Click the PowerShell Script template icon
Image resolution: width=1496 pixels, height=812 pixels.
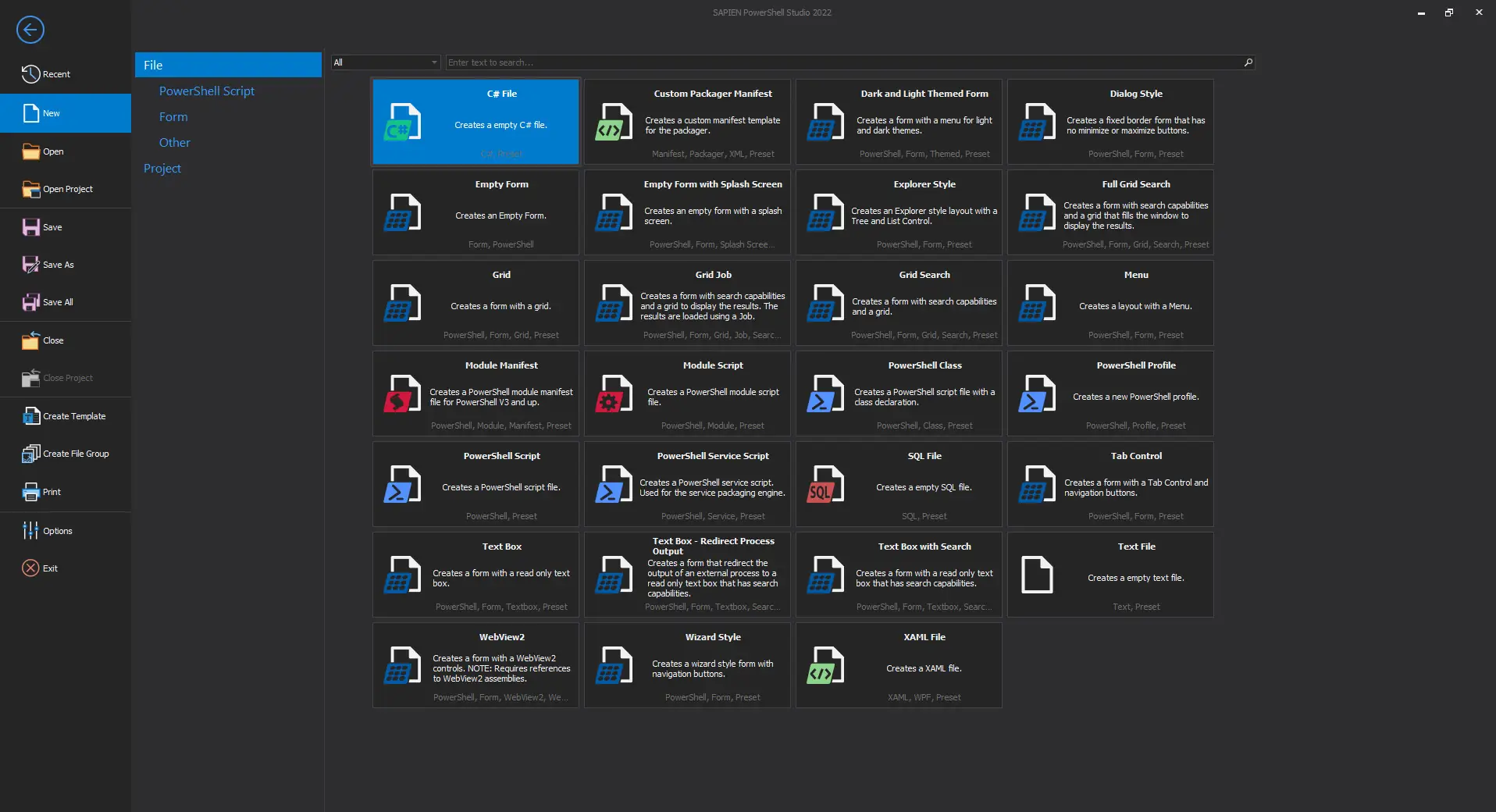(403, 484)
